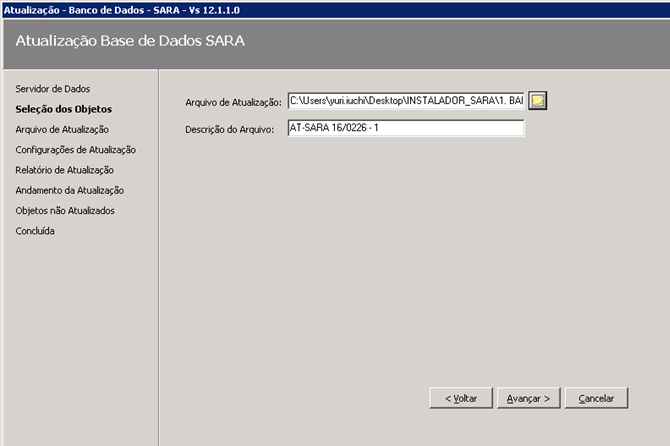Image resolution: width=670 pixels, height=446 pixels.
Task: Go back with the Voltar button
Action: [x=461, y=398]
